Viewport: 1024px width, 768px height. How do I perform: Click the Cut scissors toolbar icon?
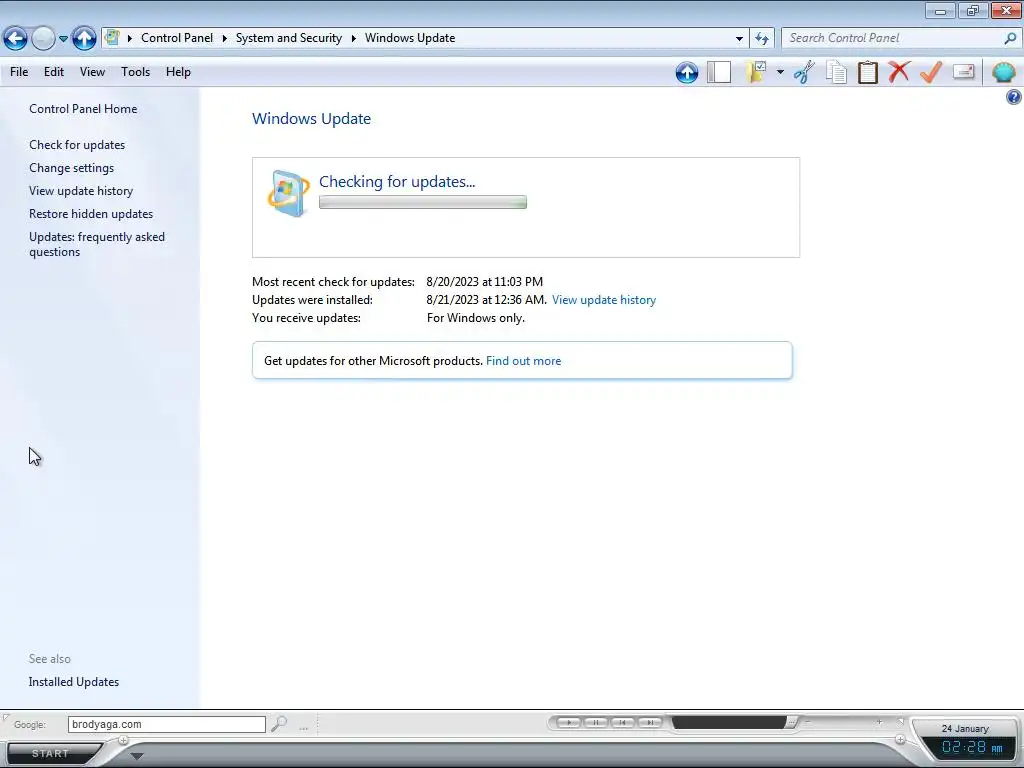point(805,72)
